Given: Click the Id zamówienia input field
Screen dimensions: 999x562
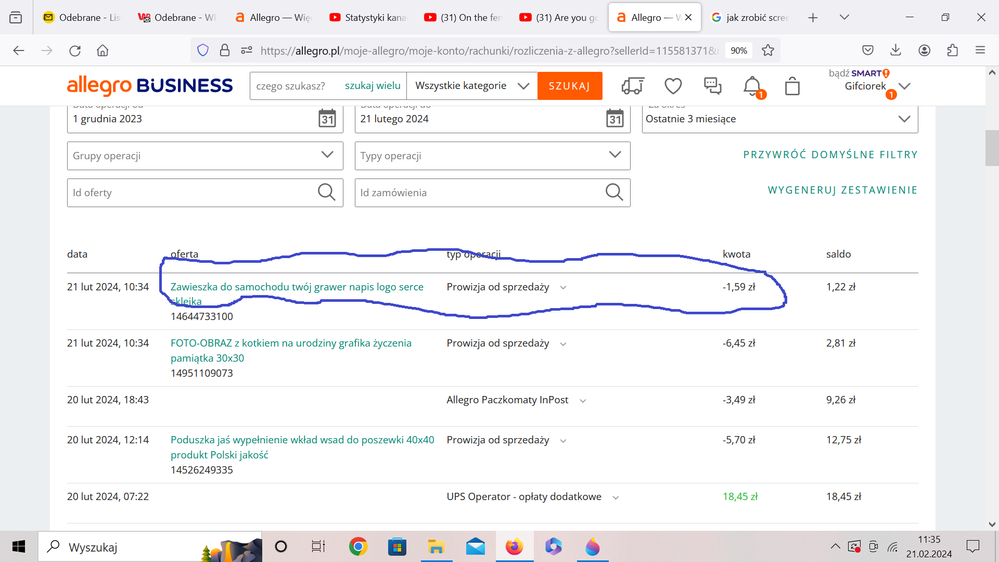Looking at the screenshot, I should [478, 192].
